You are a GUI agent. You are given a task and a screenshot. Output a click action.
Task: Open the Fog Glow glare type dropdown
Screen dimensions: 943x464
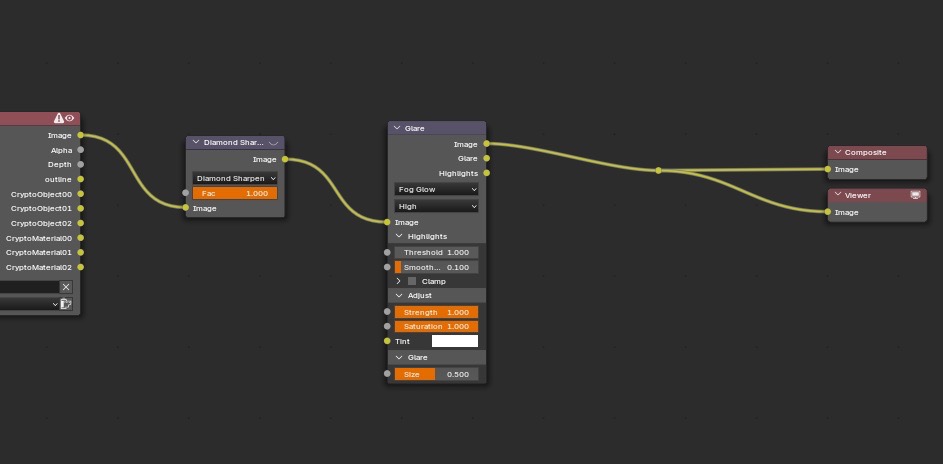click(437, 189)
